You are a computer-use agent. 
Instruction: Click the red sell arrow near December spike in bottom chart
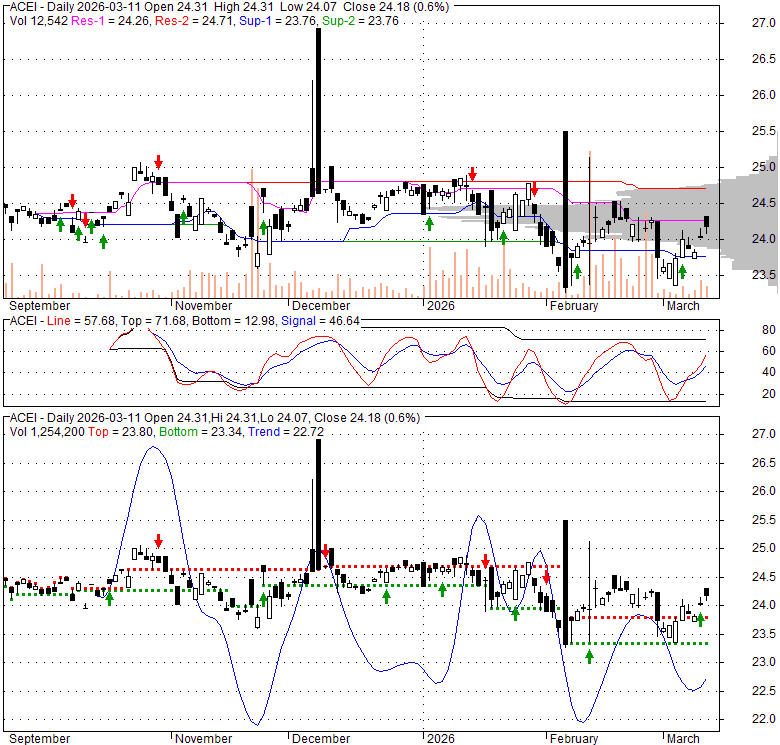[x=326, y=552]
